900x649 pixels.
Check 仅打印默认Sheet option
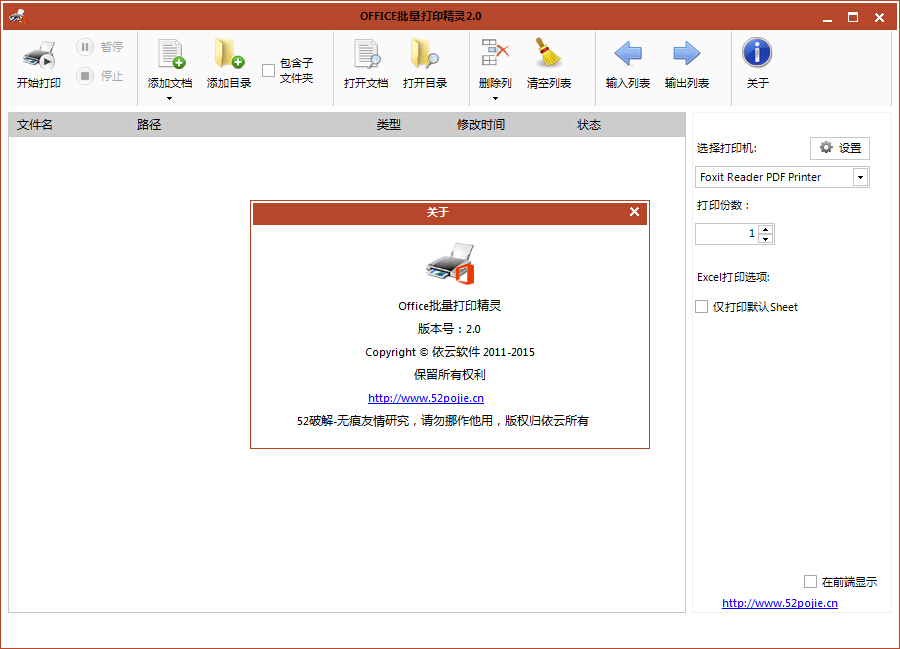701,307
